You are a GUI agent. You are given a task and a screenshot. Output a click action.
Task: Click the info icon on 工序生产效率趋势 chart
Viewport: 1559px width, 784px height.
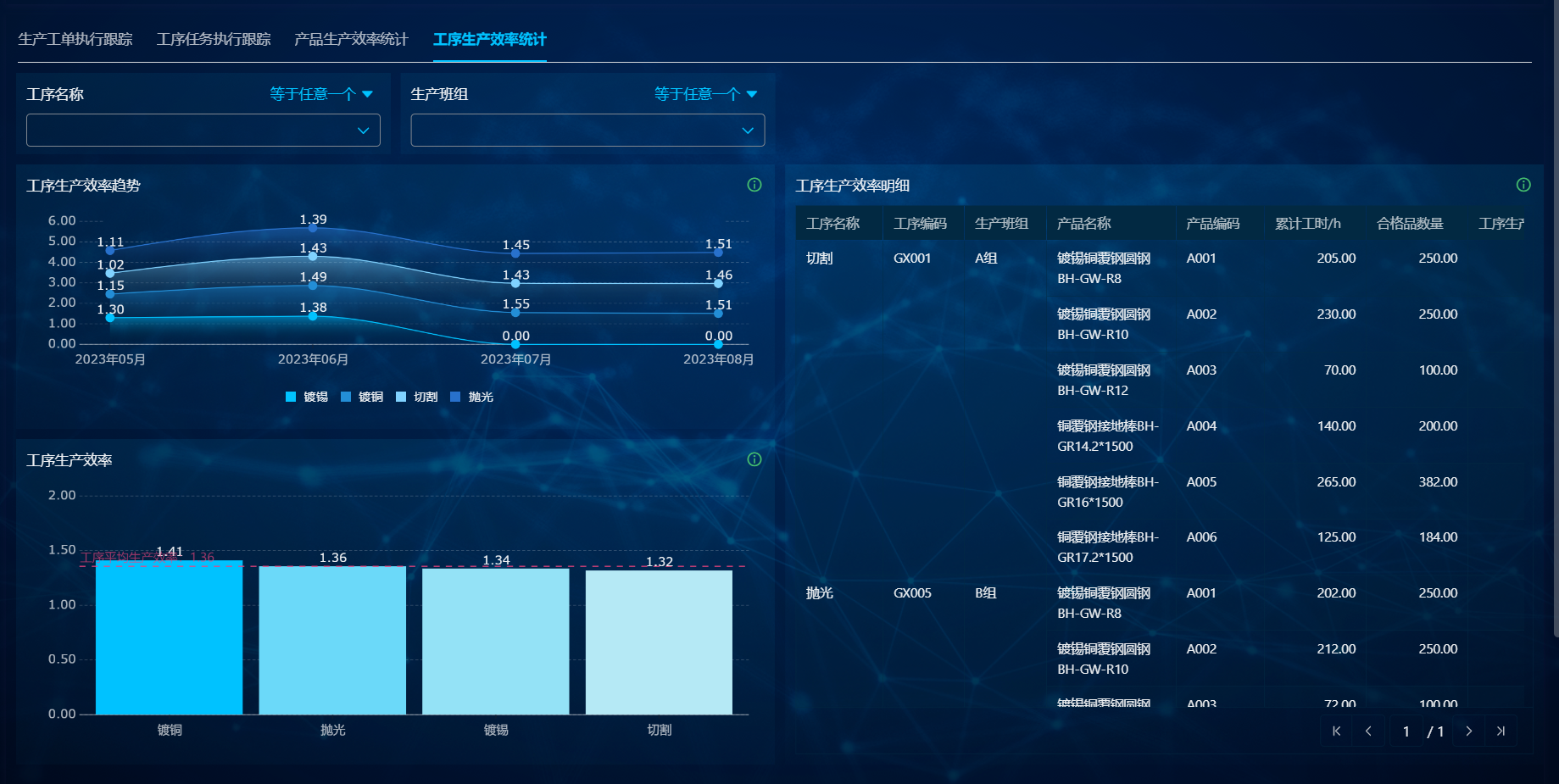(x=754, y=185)
